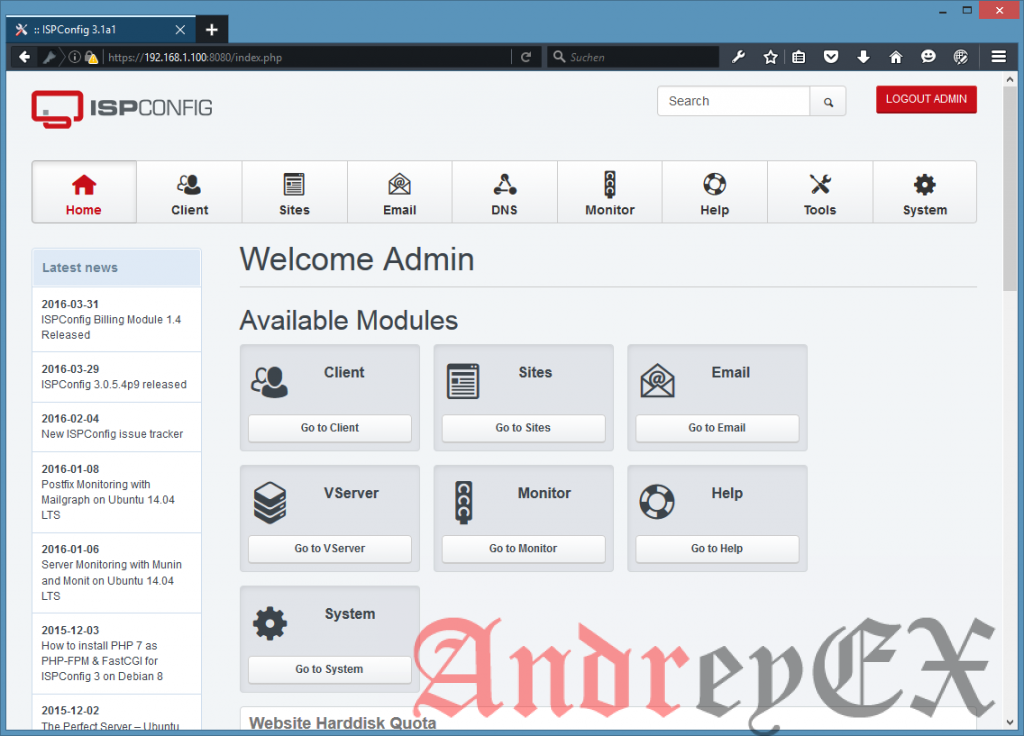1024x736 pixels.
Task: Open news New ISPConfig issue tracker
Action: click(x=112, y=434)
